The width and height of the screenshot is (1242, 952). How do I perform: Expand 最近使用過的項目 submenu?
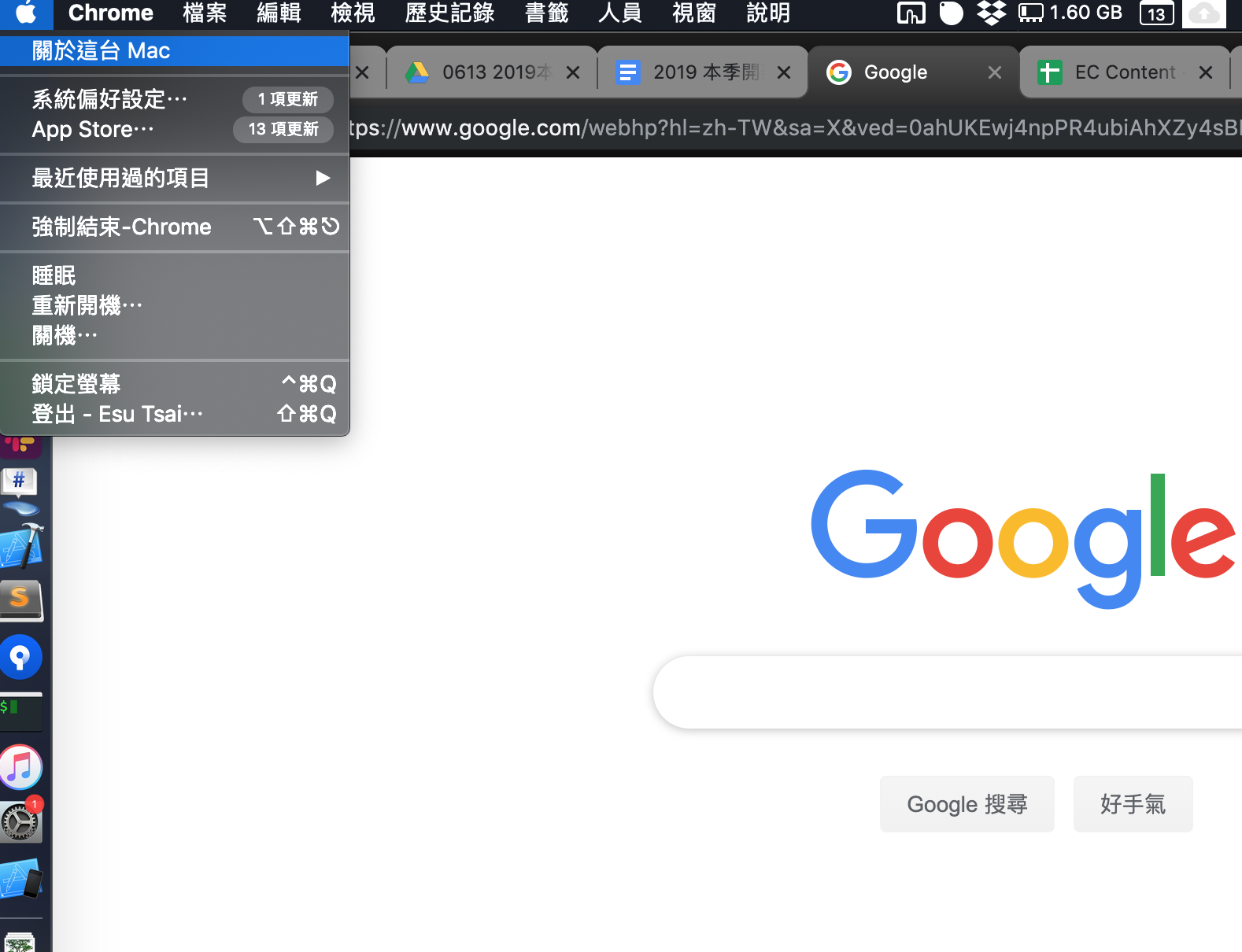point(175,178)
